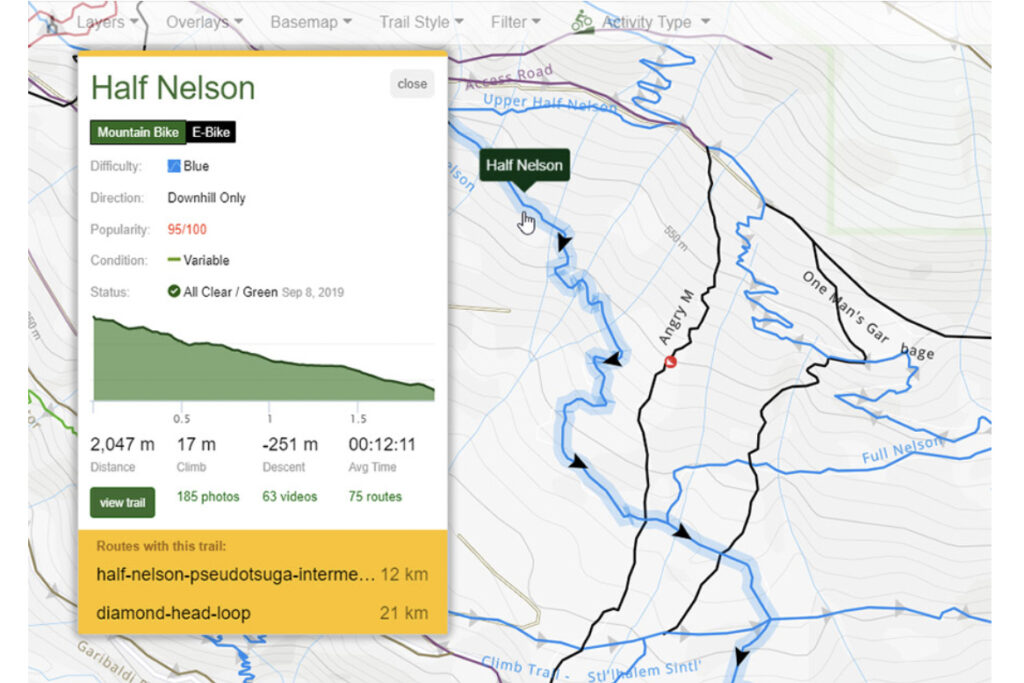Open the 185 photos link
The image size is (1024, 683).
[208, 496]
